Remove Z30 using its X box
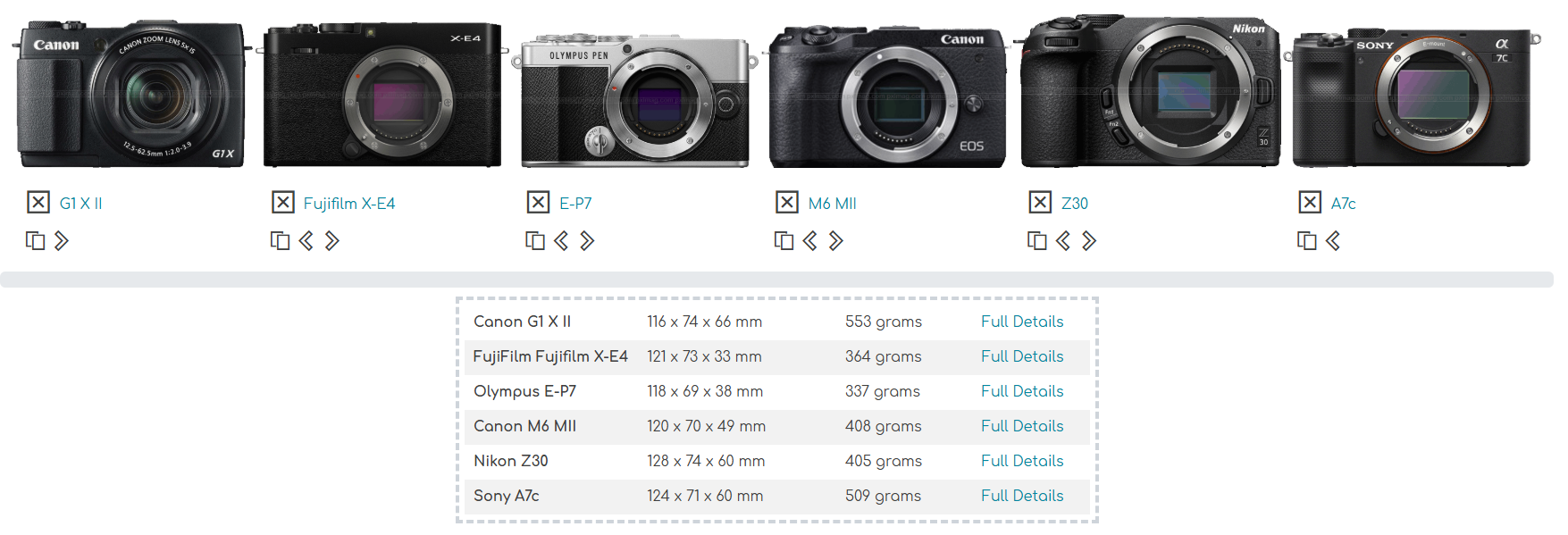The height and width of the screenshot is (535, 1568). click(x=1040, y=203)
